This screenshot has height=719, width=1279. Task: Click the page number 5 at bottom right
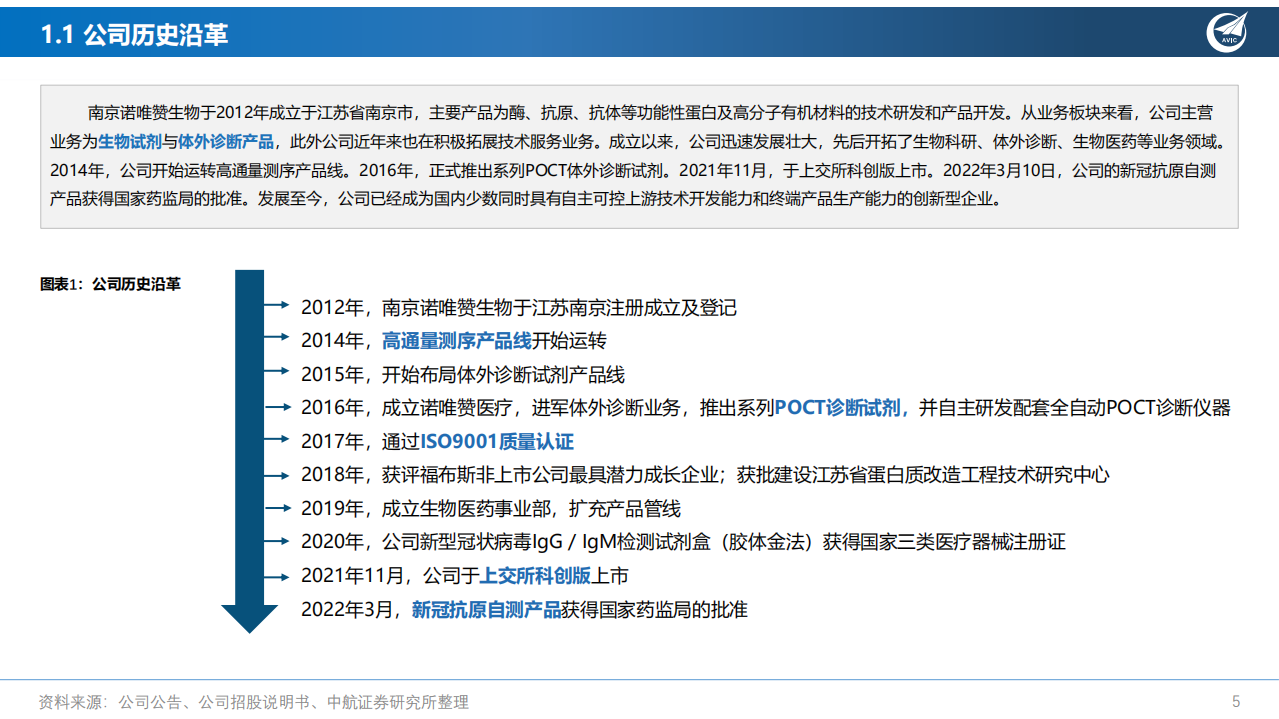click(x=1235, y=703)
